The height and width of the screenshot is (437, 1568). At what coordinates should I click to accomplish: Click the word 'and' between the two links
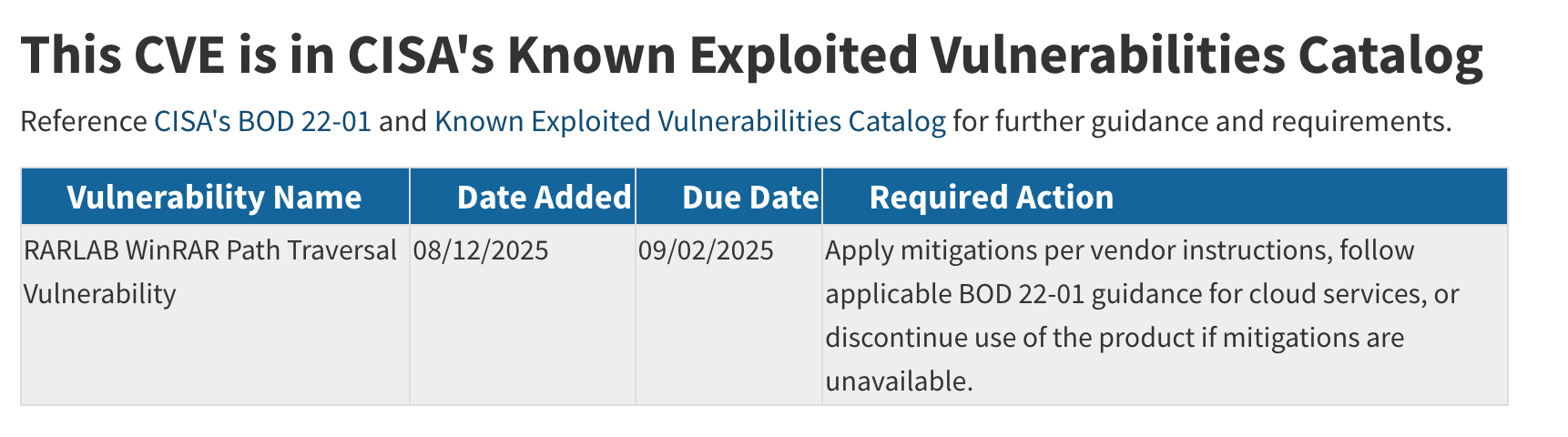[402, 121]
